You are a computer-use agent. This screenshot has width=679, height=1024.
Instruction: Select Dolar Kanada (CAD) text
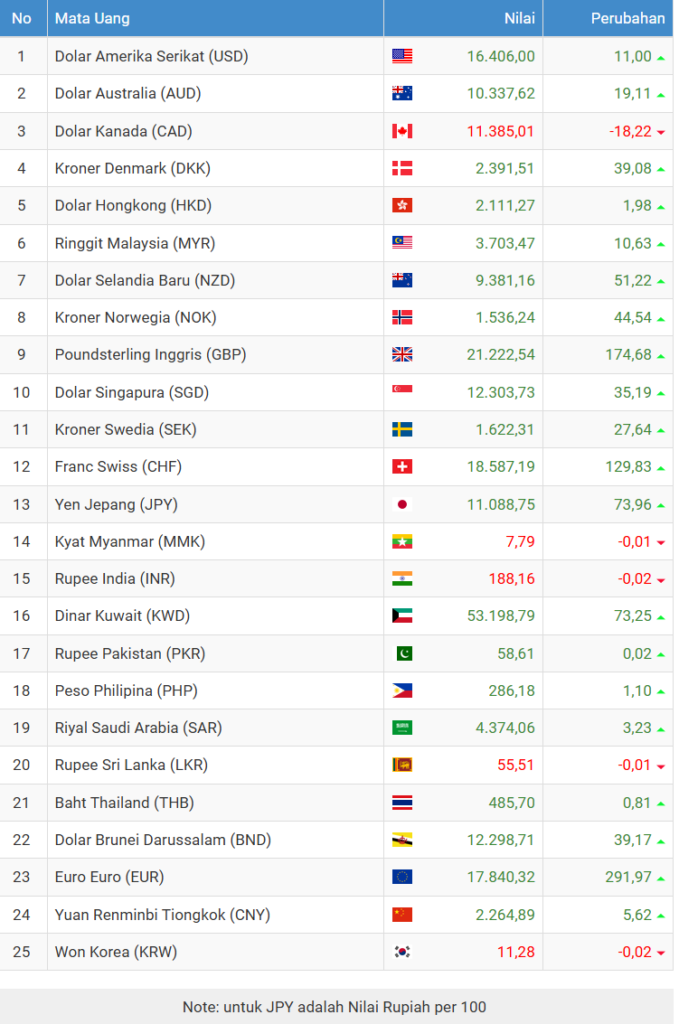123,131
